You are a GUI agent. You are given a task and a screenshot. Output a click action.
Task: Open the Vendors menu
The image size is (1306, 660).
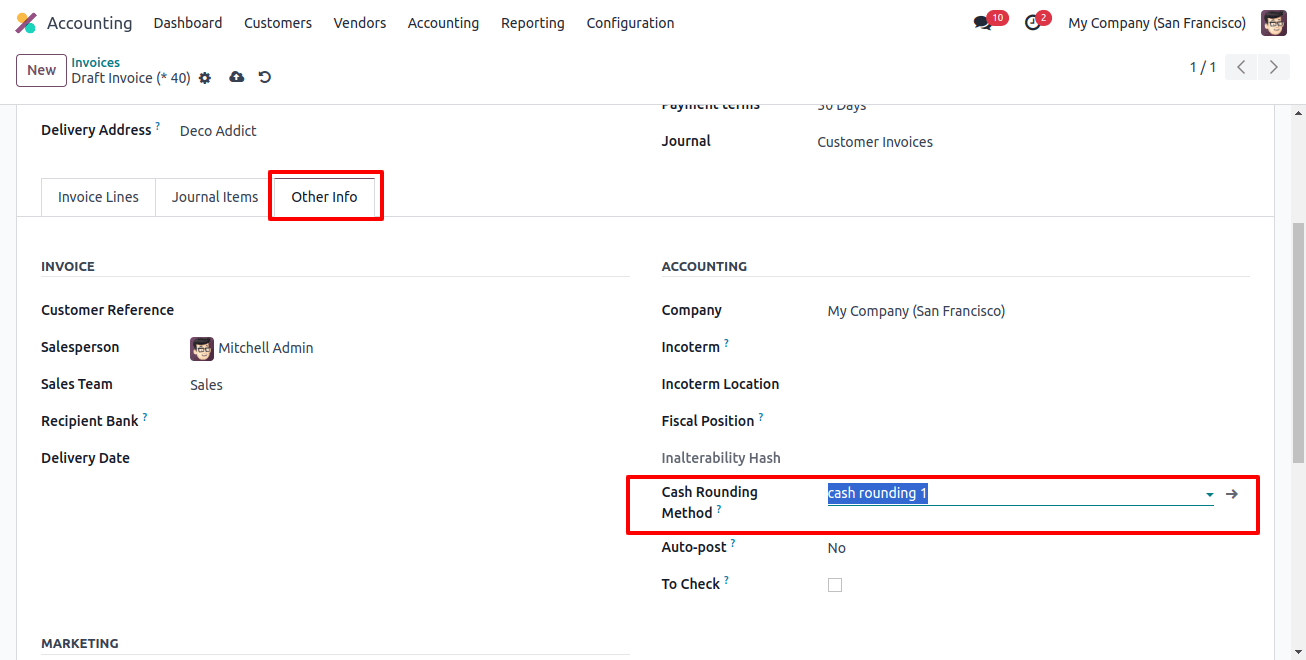[360, 23]
